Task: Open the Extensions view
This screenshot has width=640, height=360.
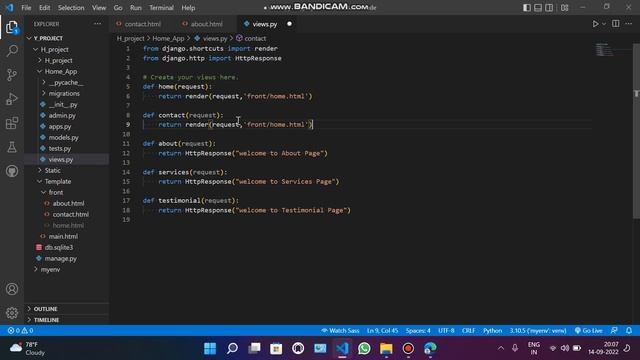Action: point(12,123)
